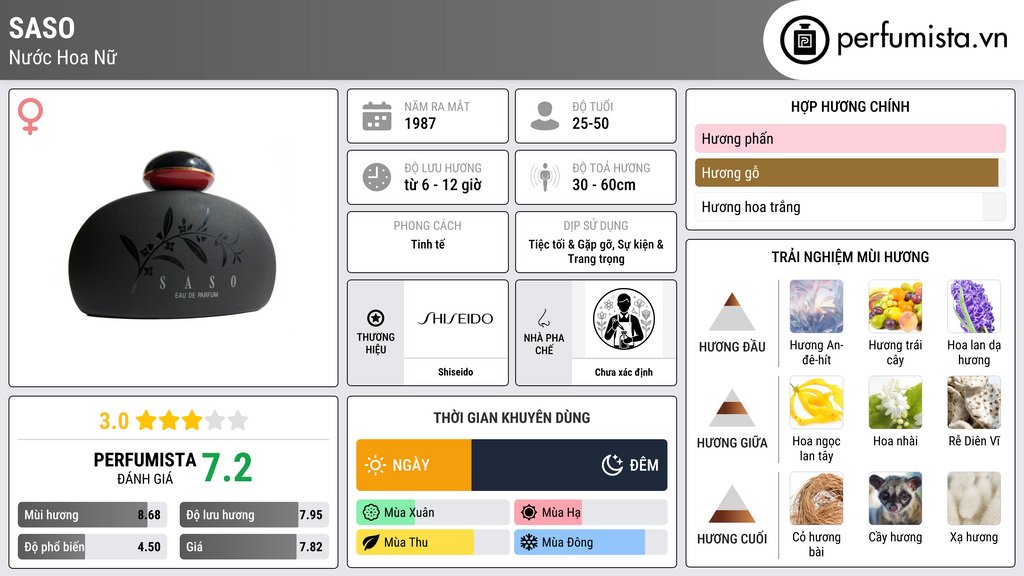The width and height of the screenshot is (1024, 576).
Task: Click the Shiseido brand name label
Action: click(x=455, y=372)
